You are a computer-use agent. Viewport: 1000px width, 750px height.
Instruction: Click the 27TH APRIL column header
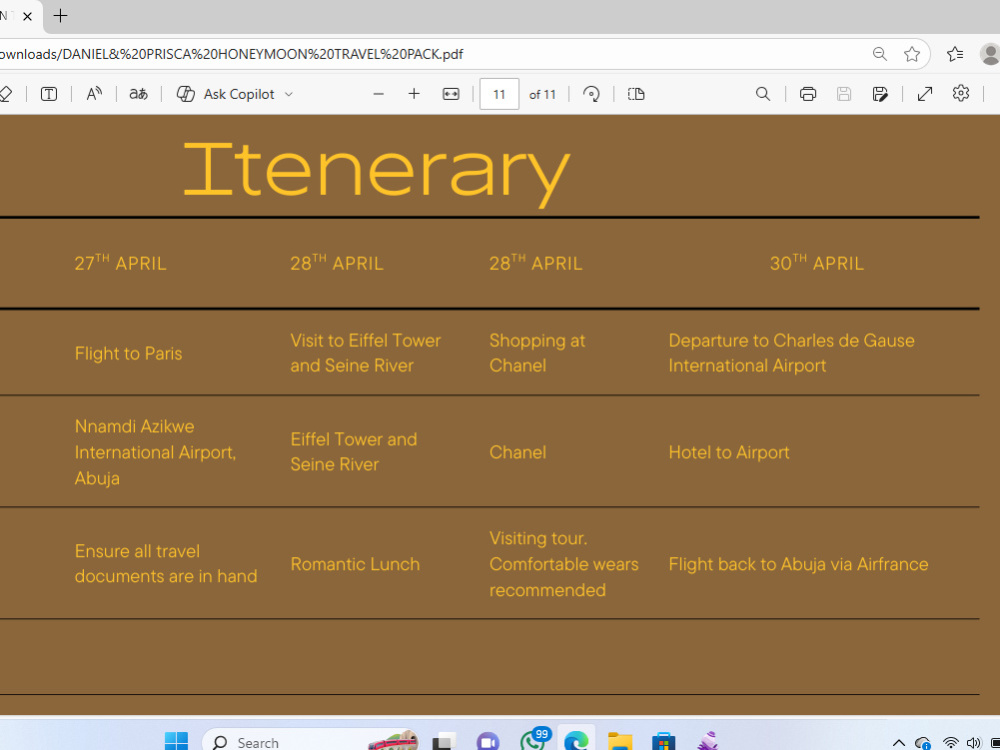click(x=121, y=263)
